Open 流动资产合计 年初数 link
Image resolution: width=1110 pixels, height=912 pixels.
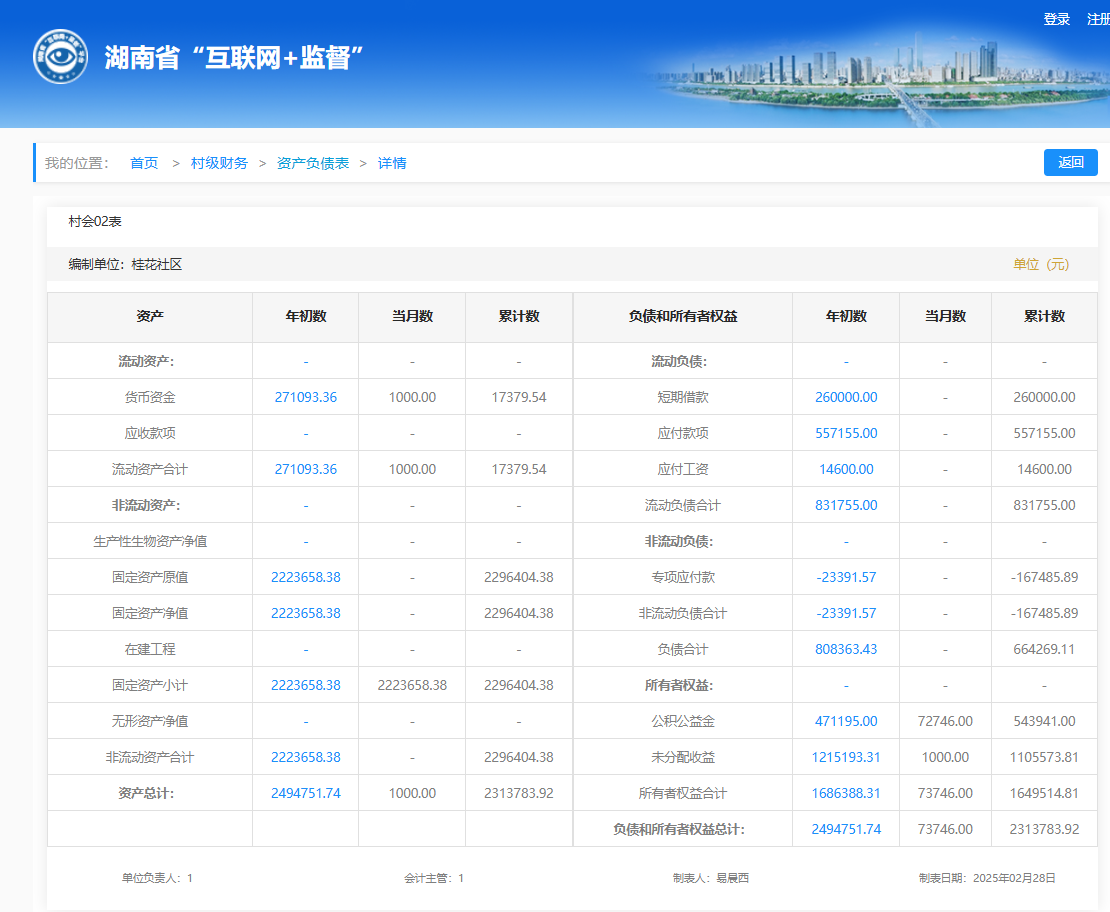[x=306, y=469]
